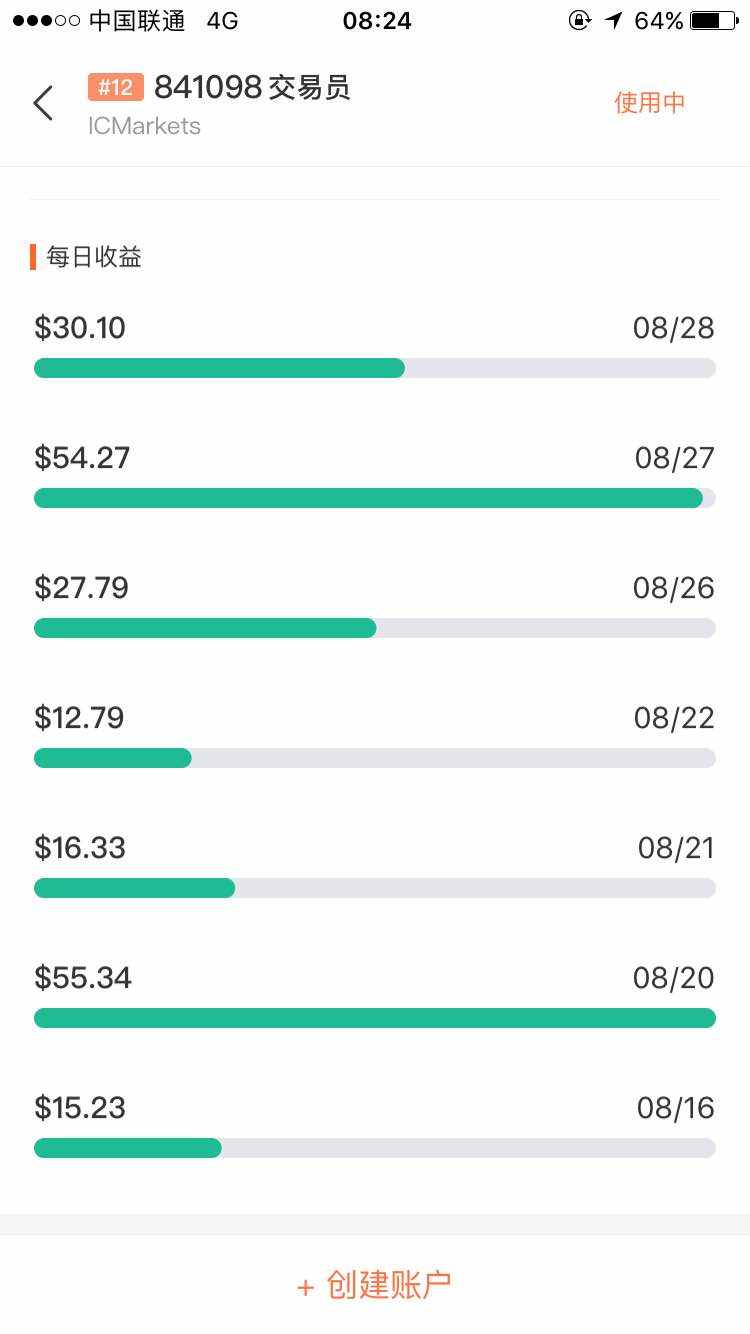Tap the 08/27 $54.27 profit bar
This screenshot has height=1334, width=750.
(x=374, y=498)
